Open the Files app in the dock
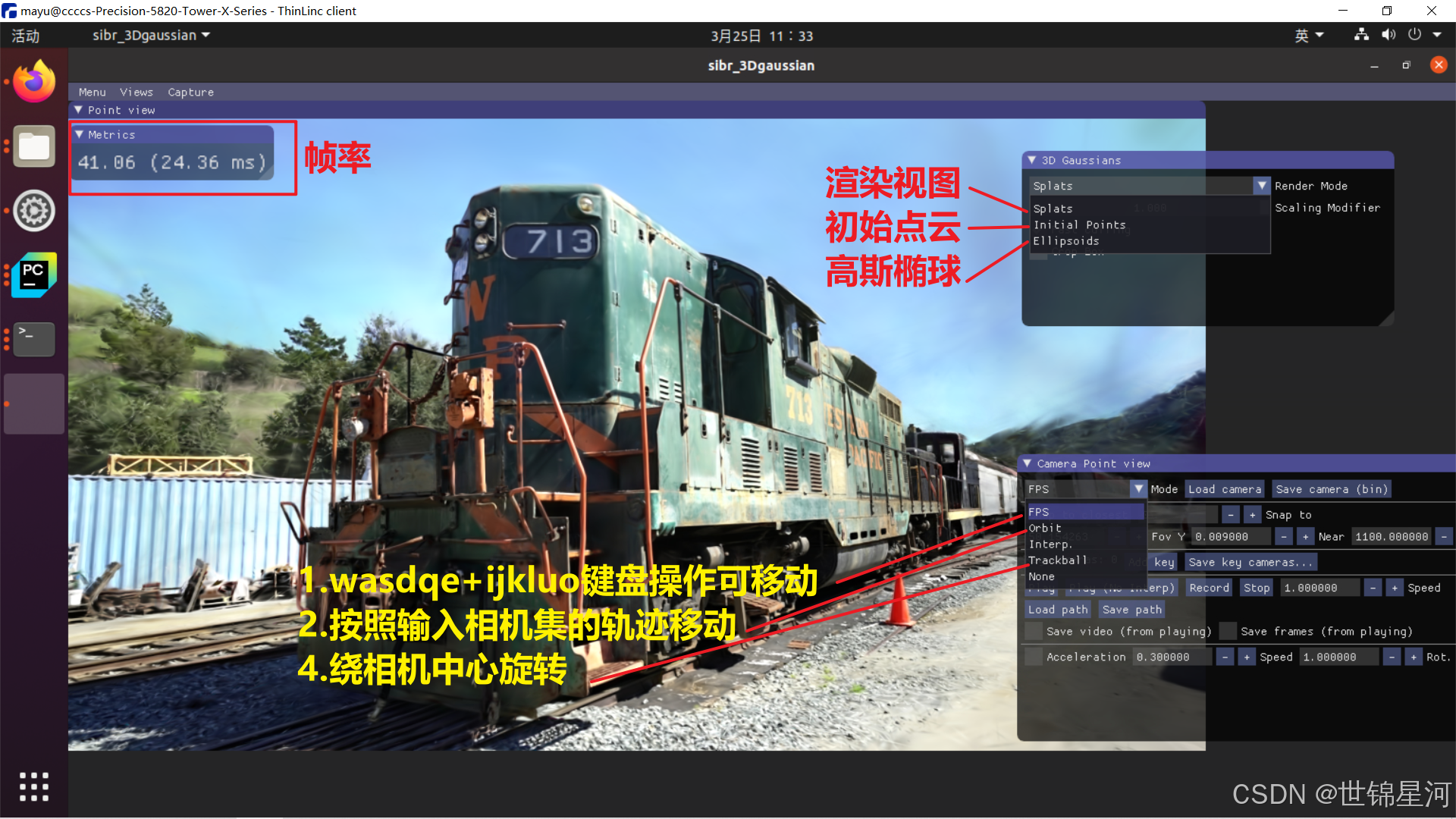The image size is (1456, 819). pyautogui.click(x=34, y=146)
